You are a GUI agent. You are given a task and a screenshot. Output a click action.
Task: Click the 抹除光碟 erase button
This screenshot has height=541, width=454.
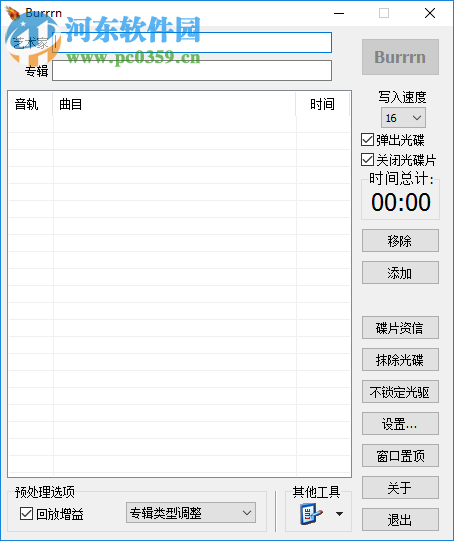tap(400, 360)
